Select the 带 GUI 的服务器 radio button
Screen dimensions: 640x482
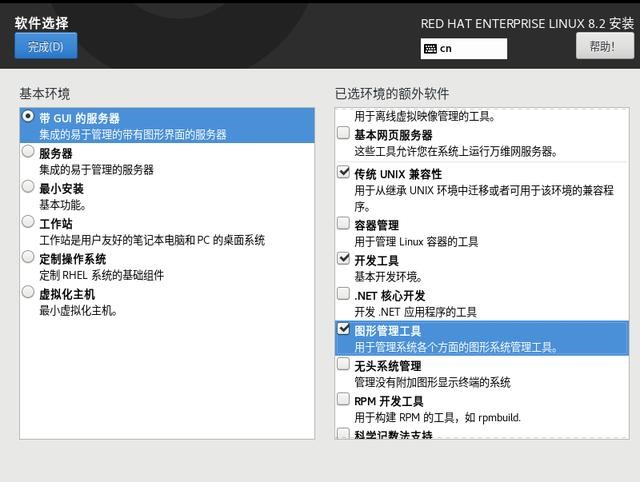tap(28, 116)
